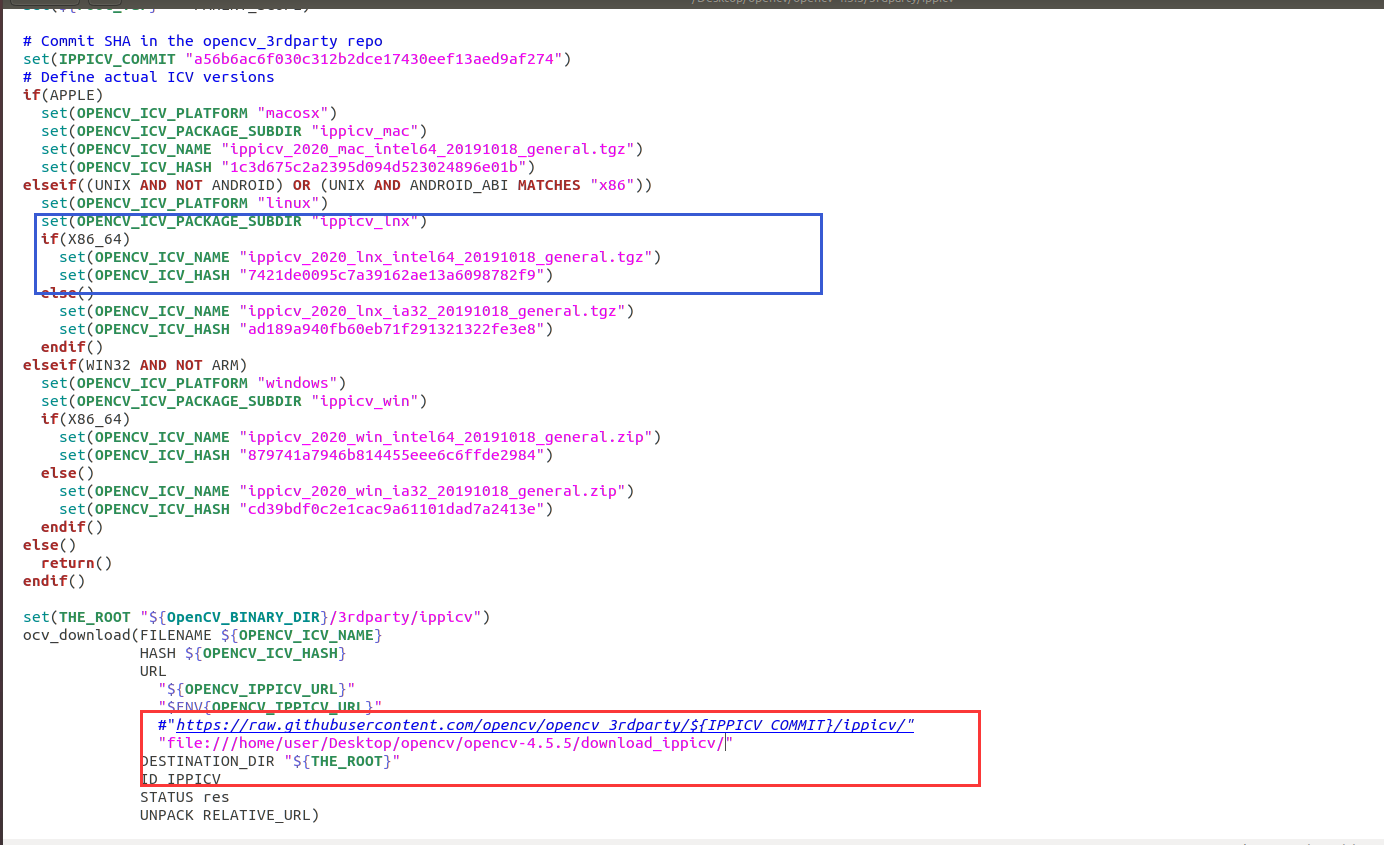The width and height of the screenshot is (1384, 845).
Task: Click the DESTINATION_DIR "${THE_ROOT}" line
Action: (x=270, y=761)
